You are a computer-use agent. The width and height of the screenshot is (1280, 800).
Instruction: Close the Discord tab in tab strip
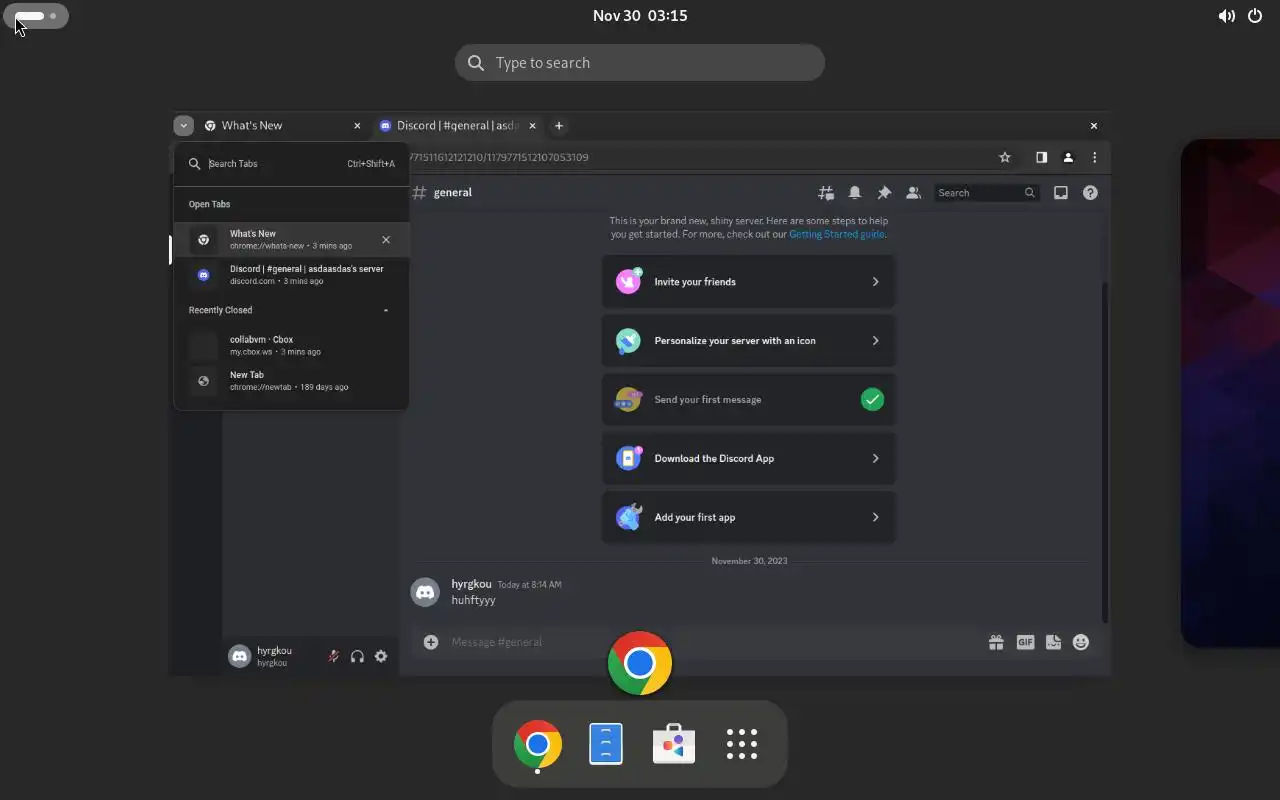coord(532,126)
